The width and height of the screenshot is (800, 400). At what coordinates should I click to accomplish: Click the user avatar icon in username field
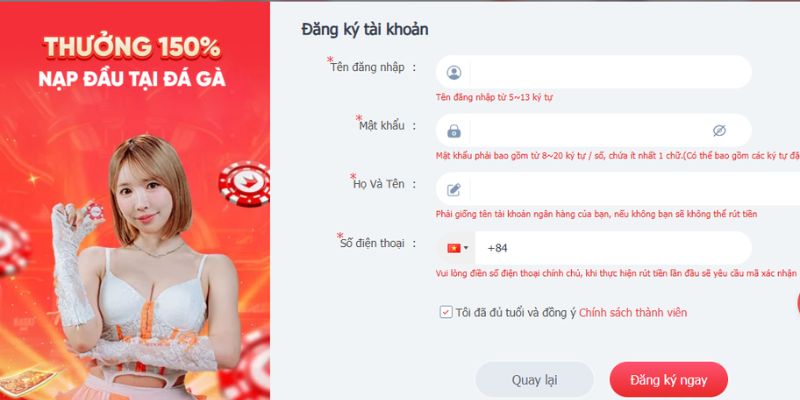tap(454, 72)
